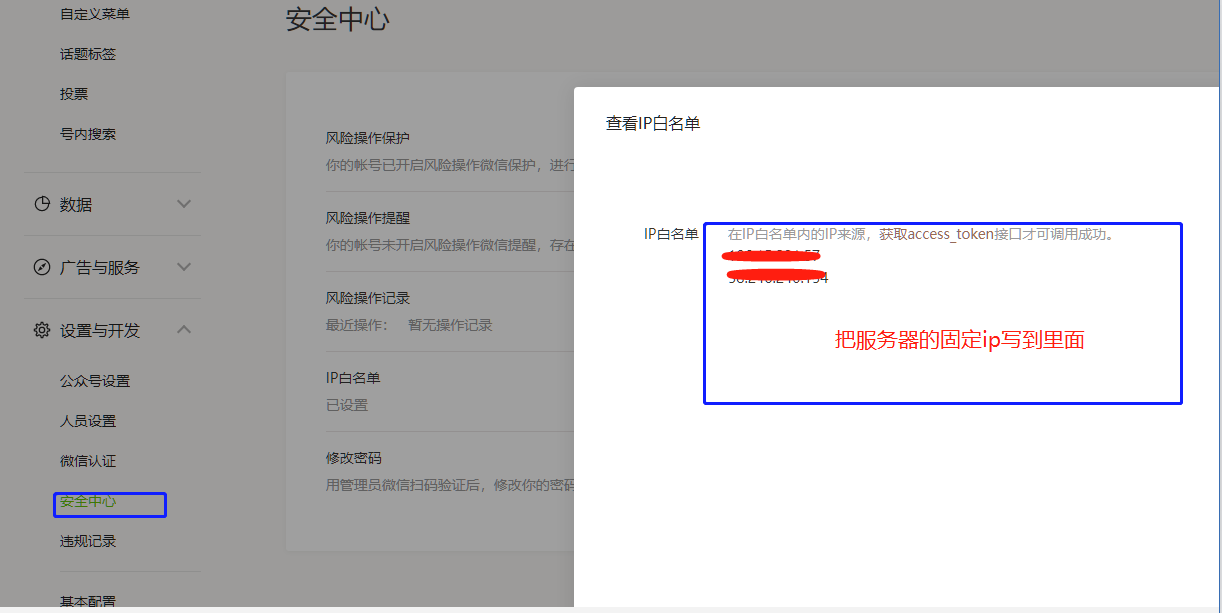Open 自定义菜单 in the sidebar
The width and height of the screenshot is (1222, 613).
94,14
